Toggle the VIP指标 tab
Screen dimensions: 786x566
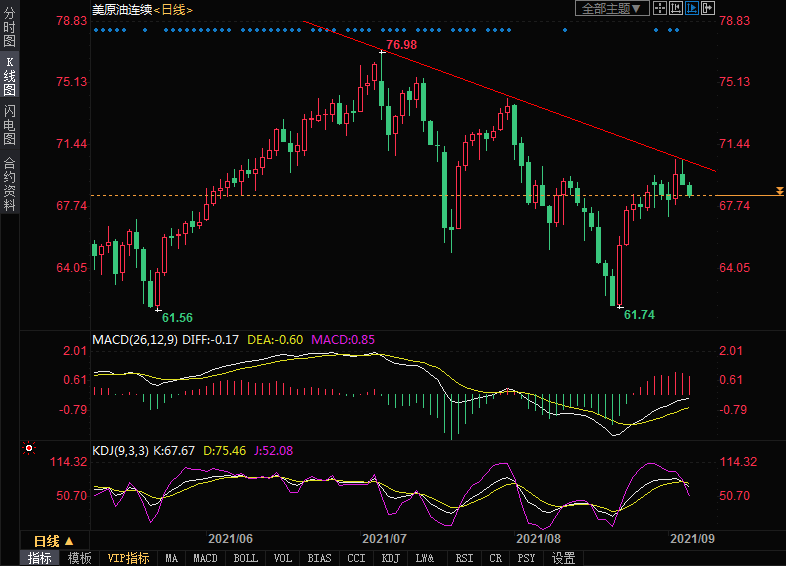[128, 558]
